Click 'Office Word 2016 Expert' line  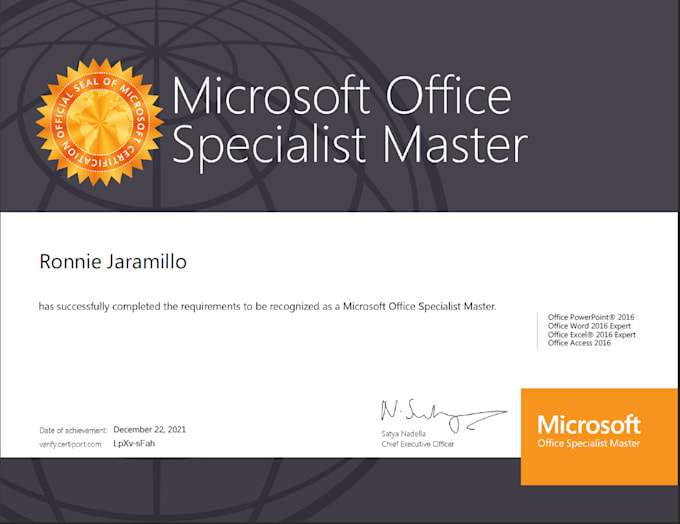coord(589,326)
